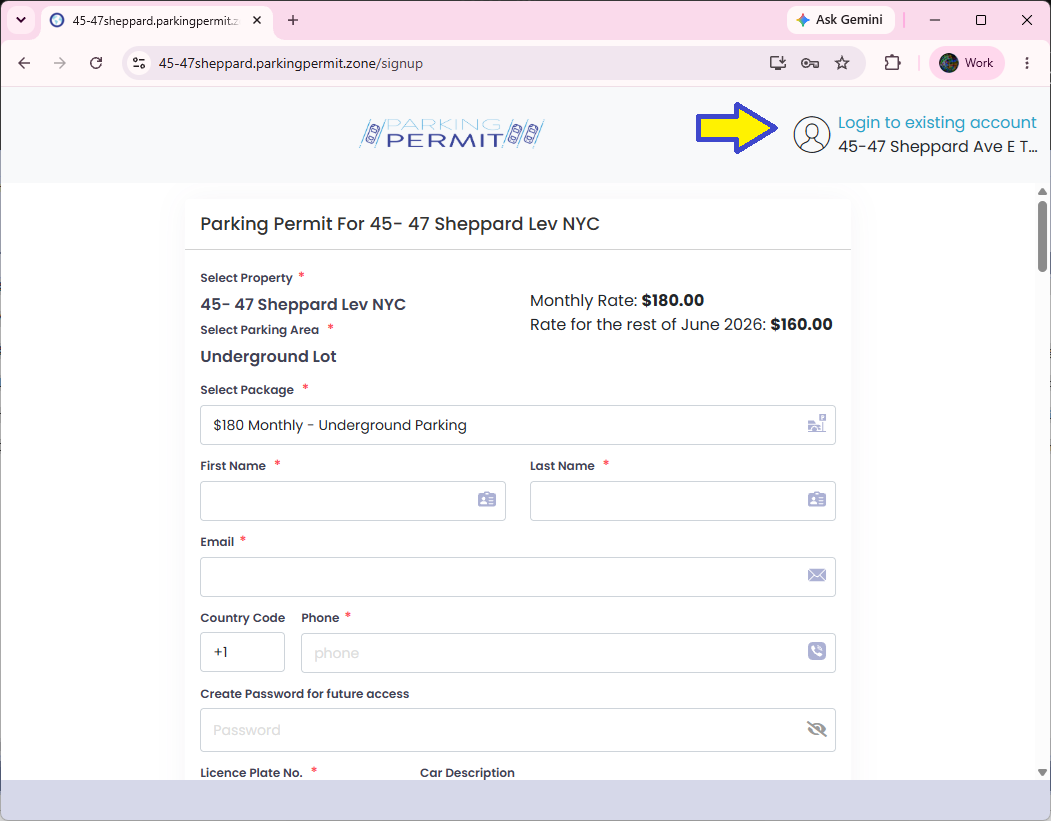Click the Password input field
Viewport: 1051px width, 821px height.
click(517, 730)
